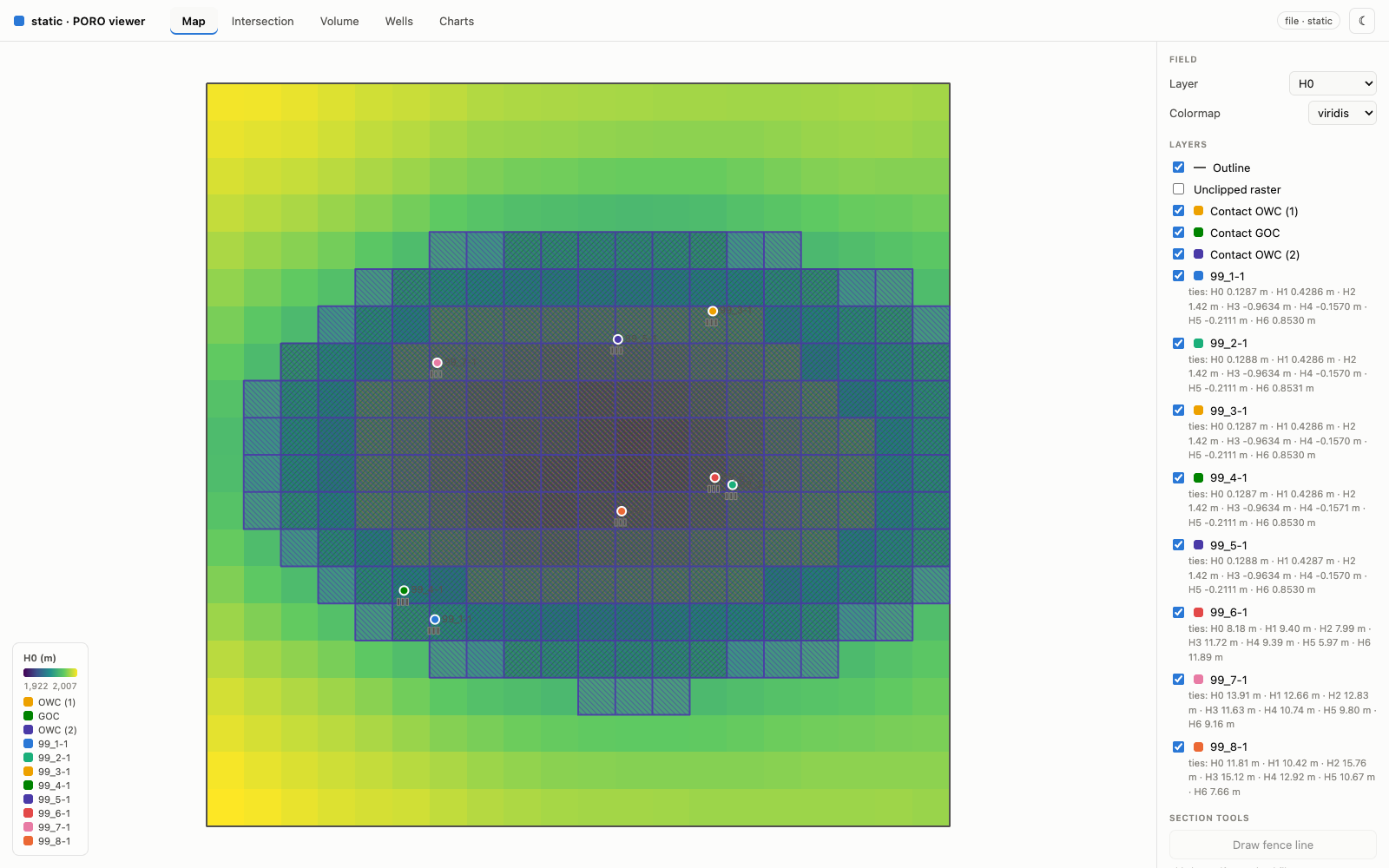This screenshot has height=868, width=1389.
Task: Click the pink 99_7-1 dot in sidebar
Action: pyautogui.click(x=1198, y=680)
